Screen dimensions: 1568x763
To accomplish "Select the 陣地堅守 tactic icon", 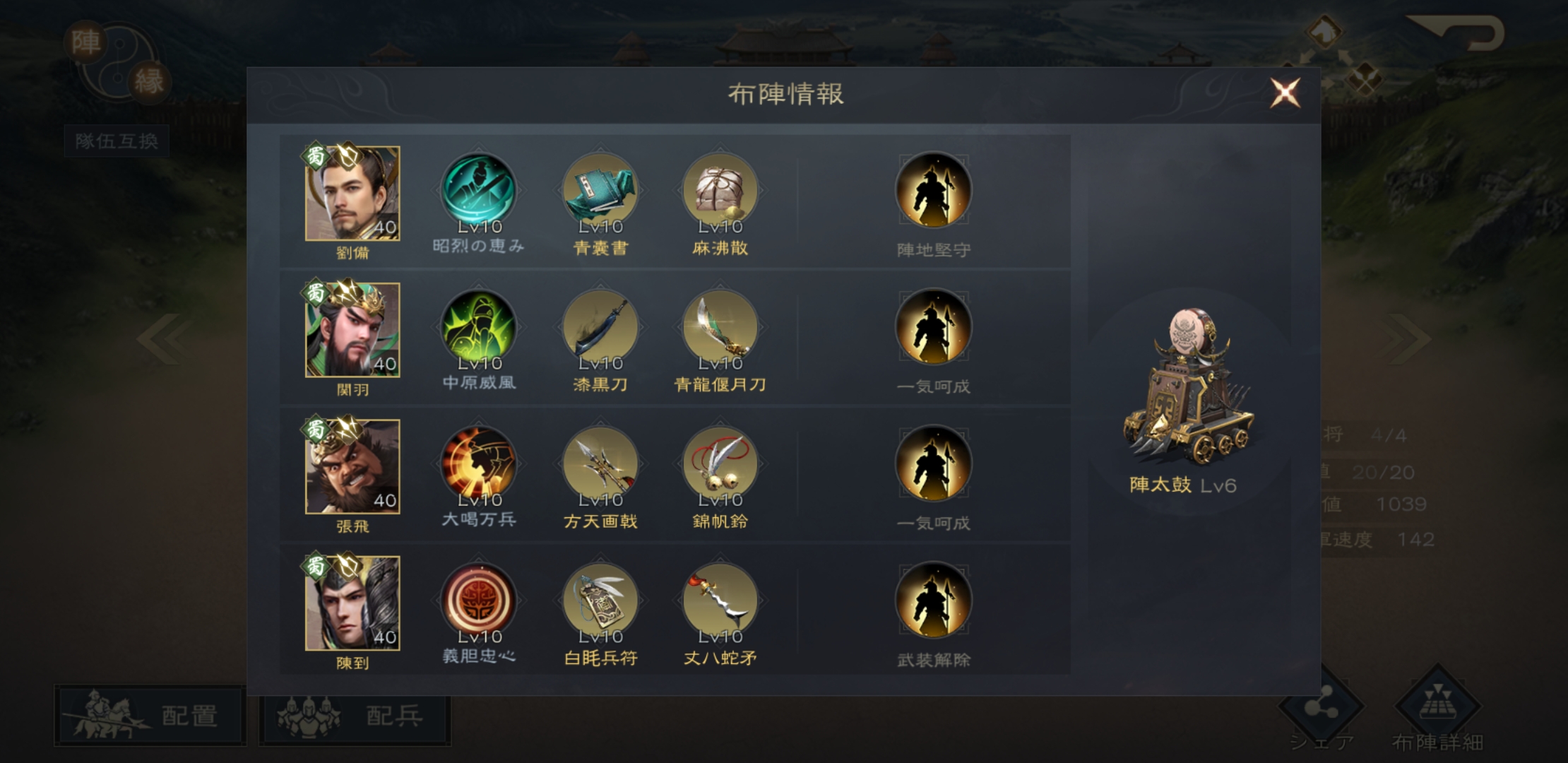I will point(933,191).
